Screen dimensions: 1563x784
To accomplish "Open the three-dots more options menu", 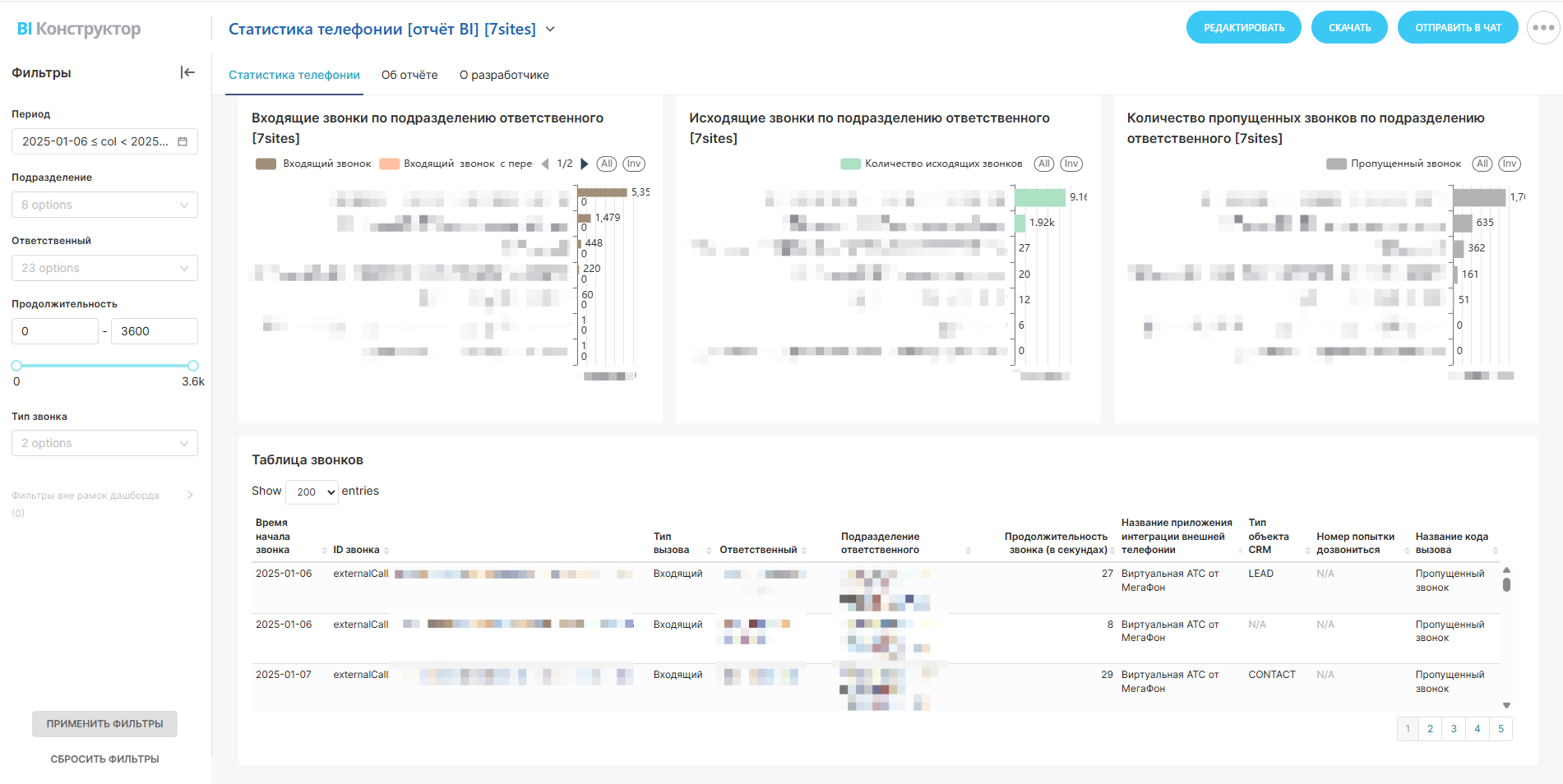I will coord(1543,28).
